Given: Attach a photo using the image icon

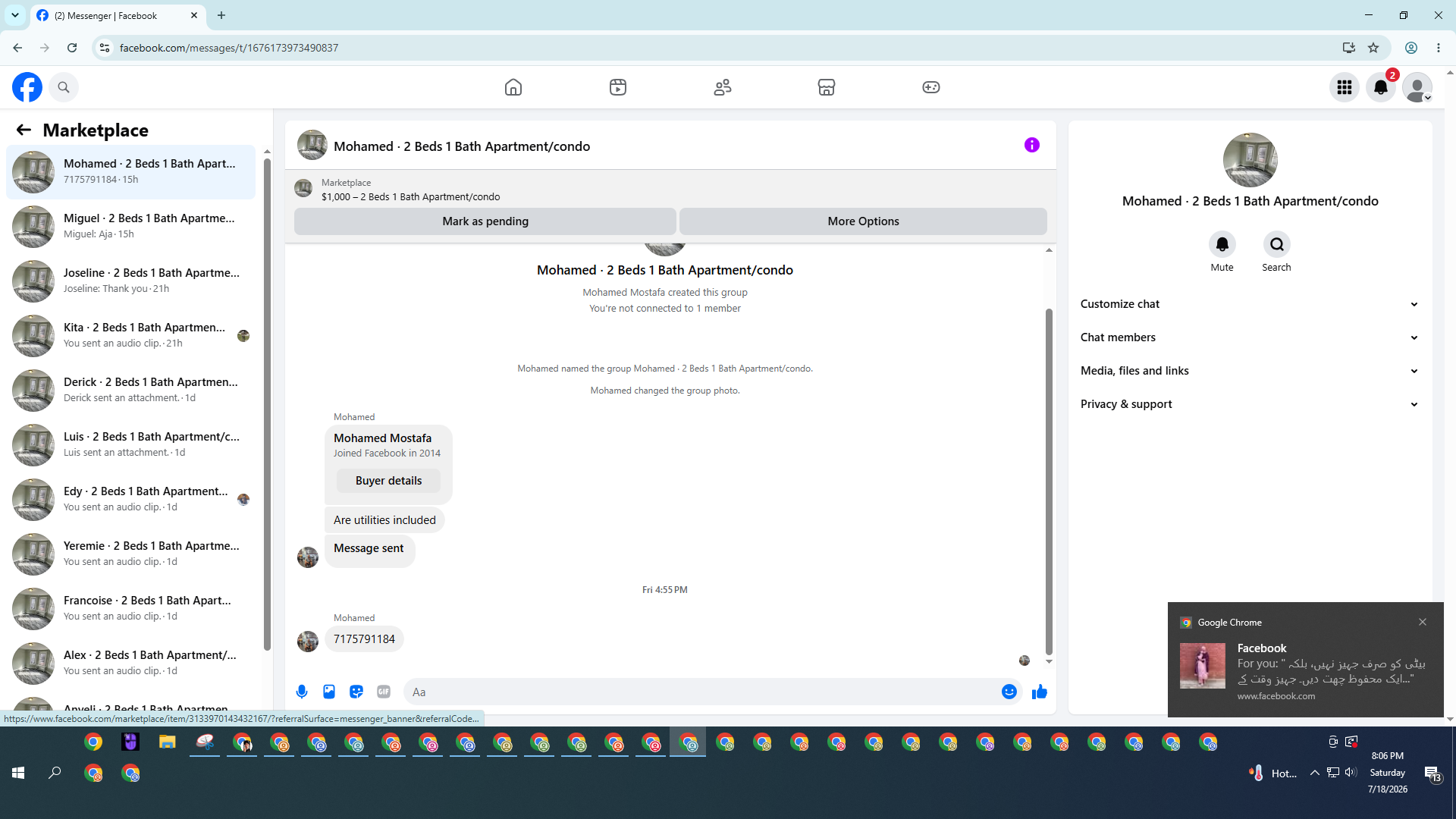Looking at the screenshot, I should click(329, 692).
